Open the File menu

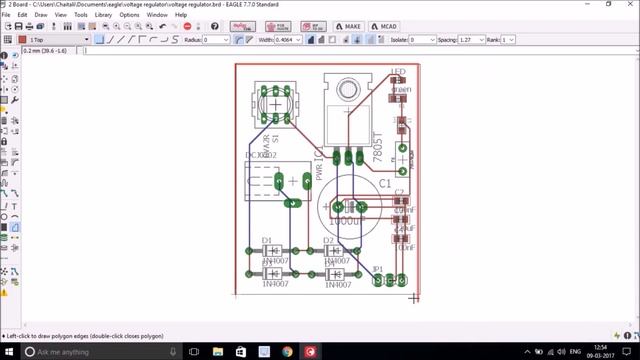(6, 15)
